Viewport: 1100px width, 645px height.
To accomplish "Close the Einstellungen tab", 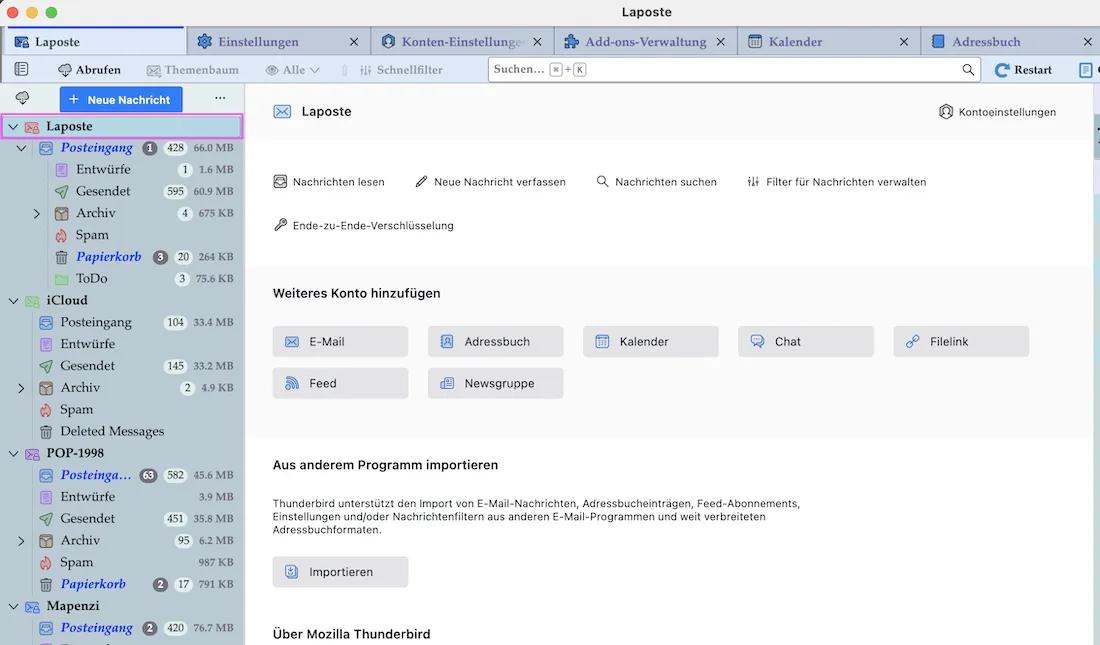I will (x=354, y=41).
